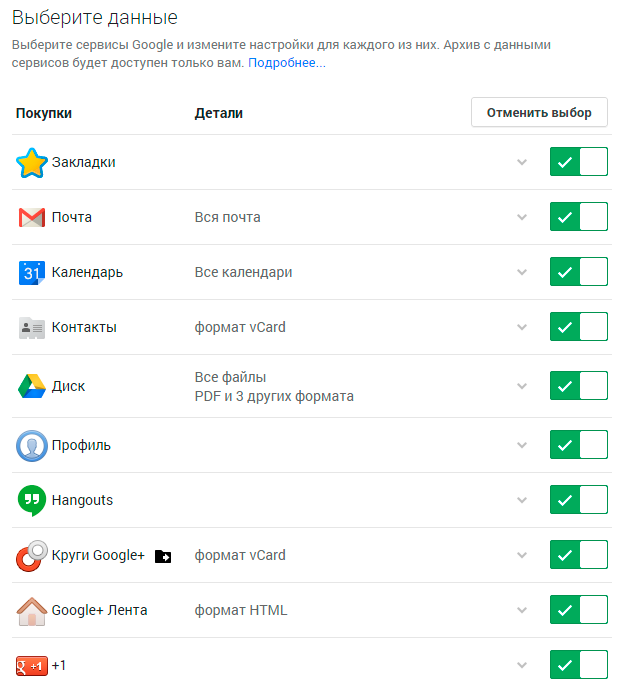
Task: Click the Gmail envelope icon
Action: [x=32, y=217]
